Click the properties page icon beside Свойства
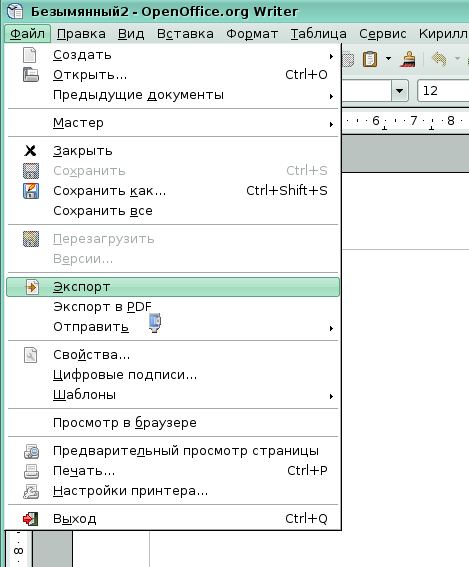 pyautogui.click(x=30, y=355)
